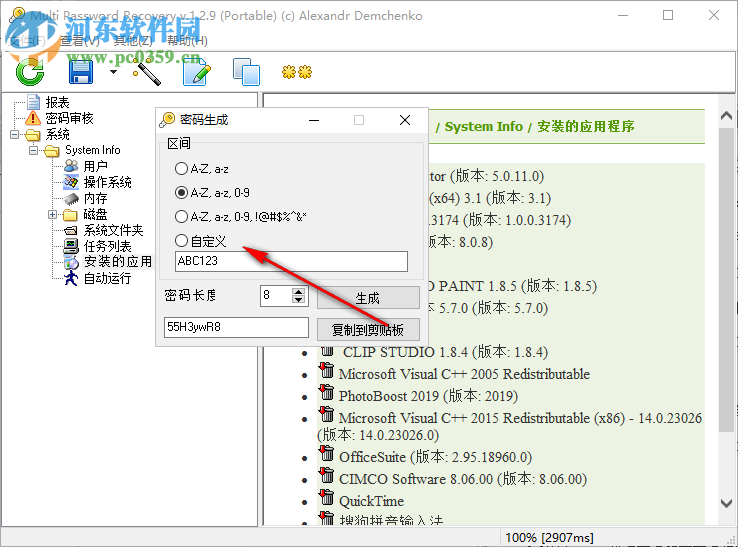Click the 生成 generate button

tap(368, 298)
